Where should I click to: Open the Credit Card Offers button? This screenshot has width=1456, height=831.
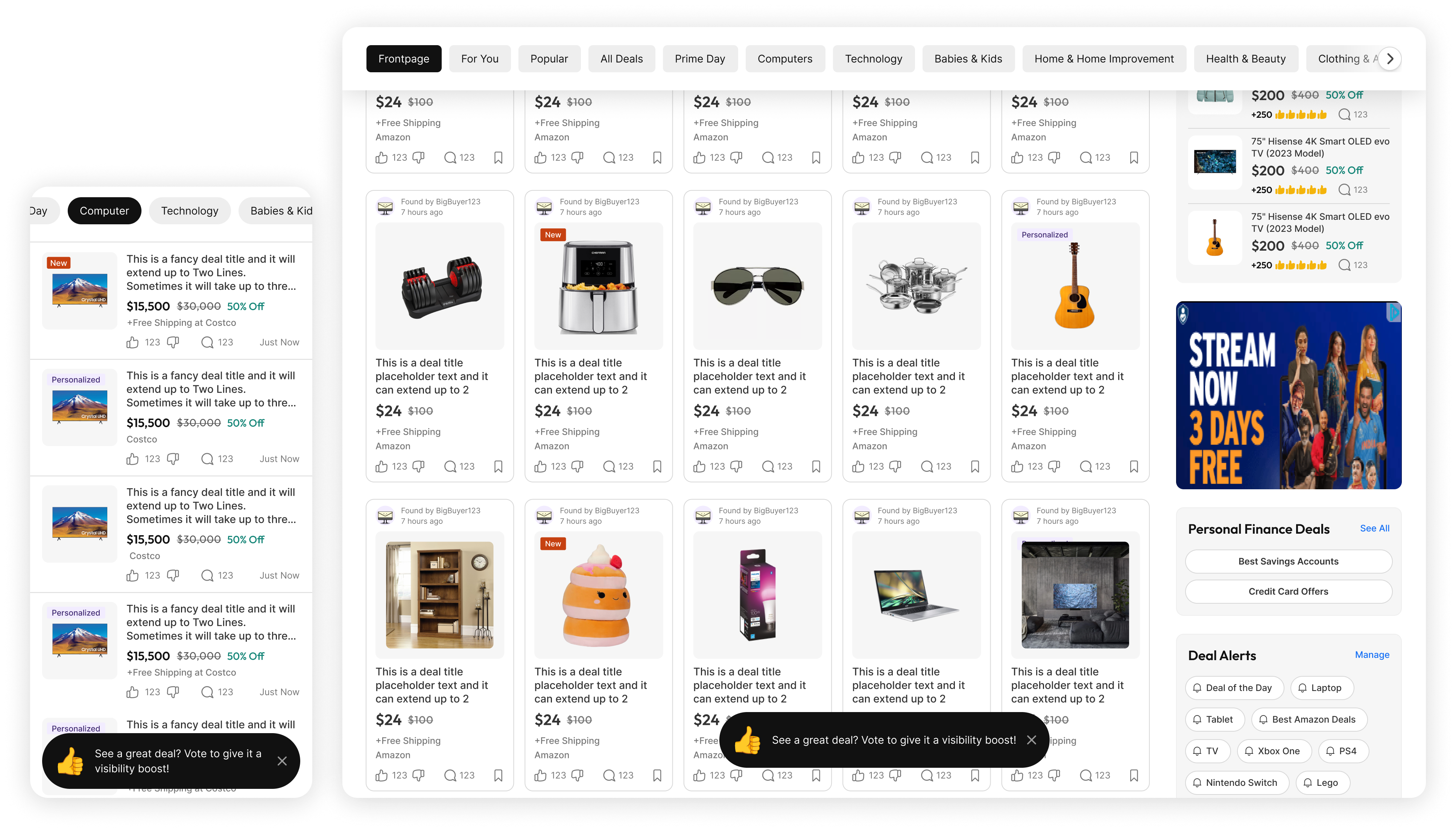point(1288,591)
